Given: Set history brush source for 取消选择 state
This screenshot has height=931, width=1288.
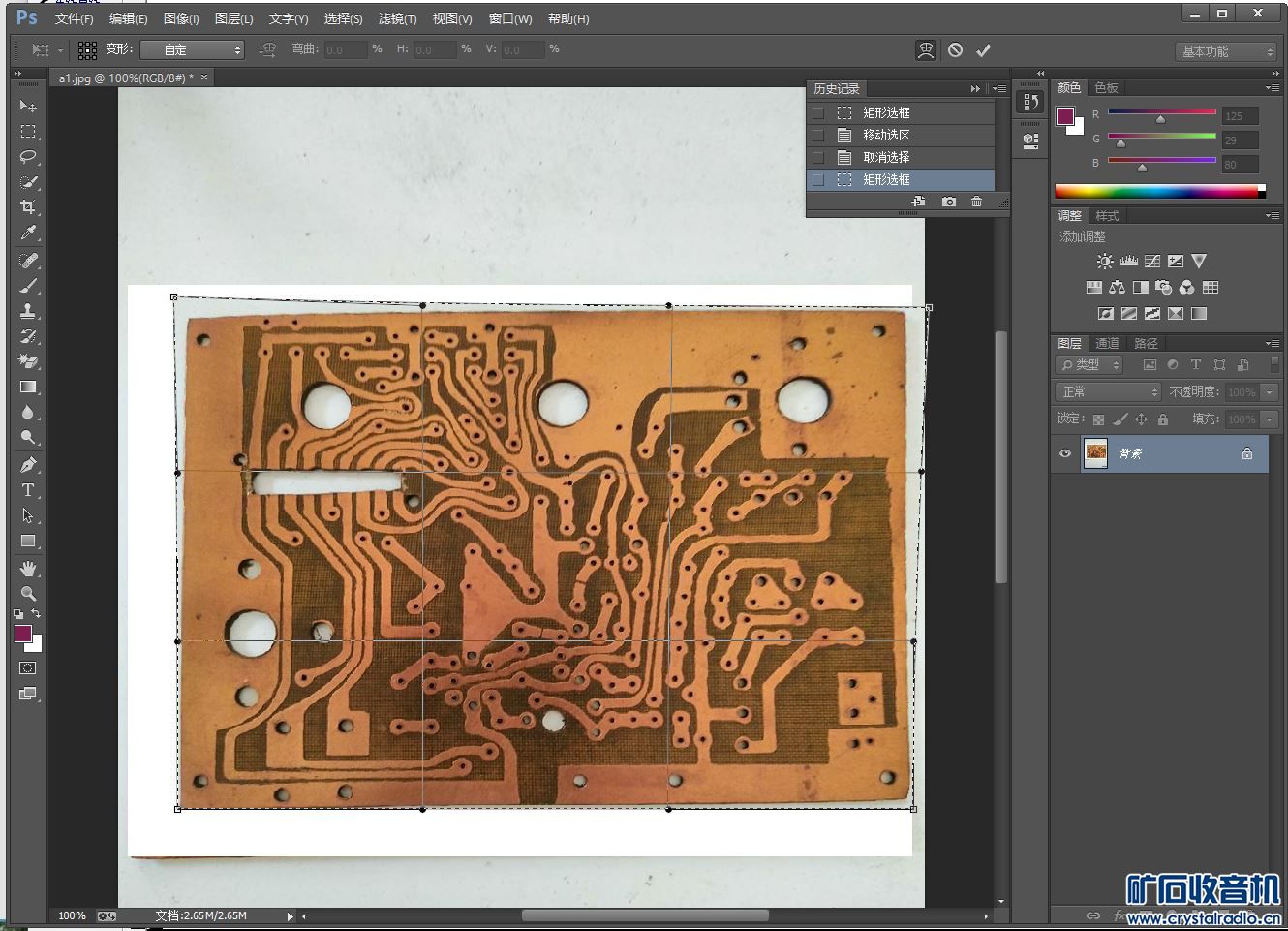Looking at the screenshot, I should (x=818, y=158).
